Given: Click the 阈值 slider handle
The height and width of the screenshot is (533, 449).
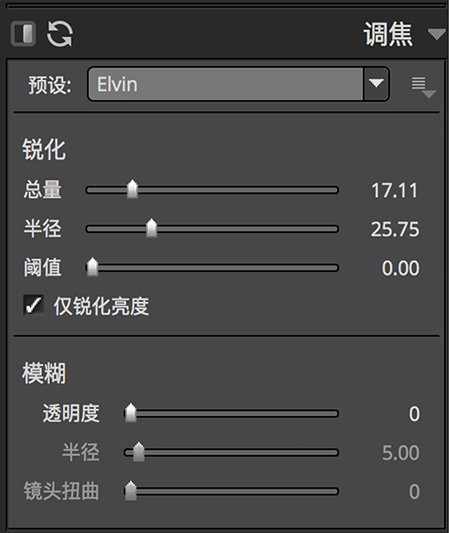Looking at the screenshot, I should (92, 267).
